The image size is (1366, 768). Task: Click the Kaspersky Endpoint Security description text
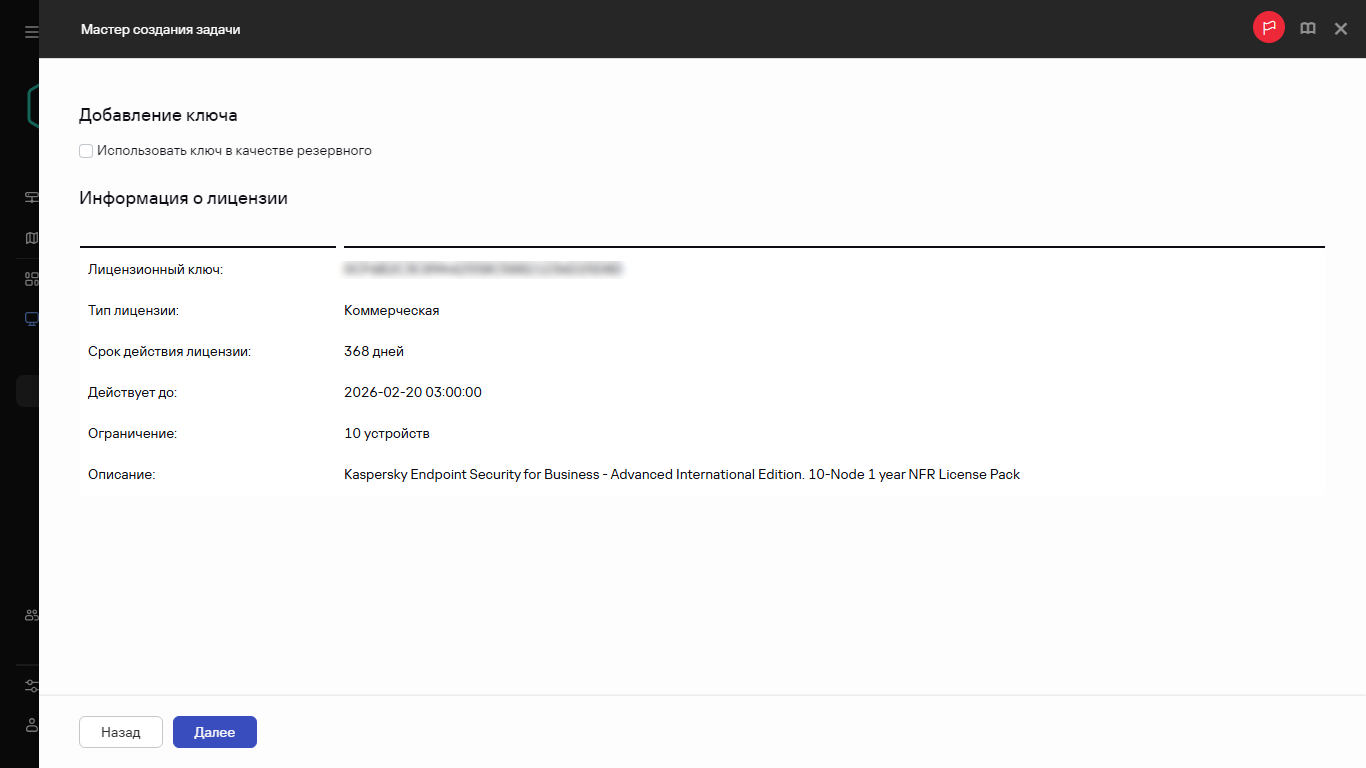(682, 474)
